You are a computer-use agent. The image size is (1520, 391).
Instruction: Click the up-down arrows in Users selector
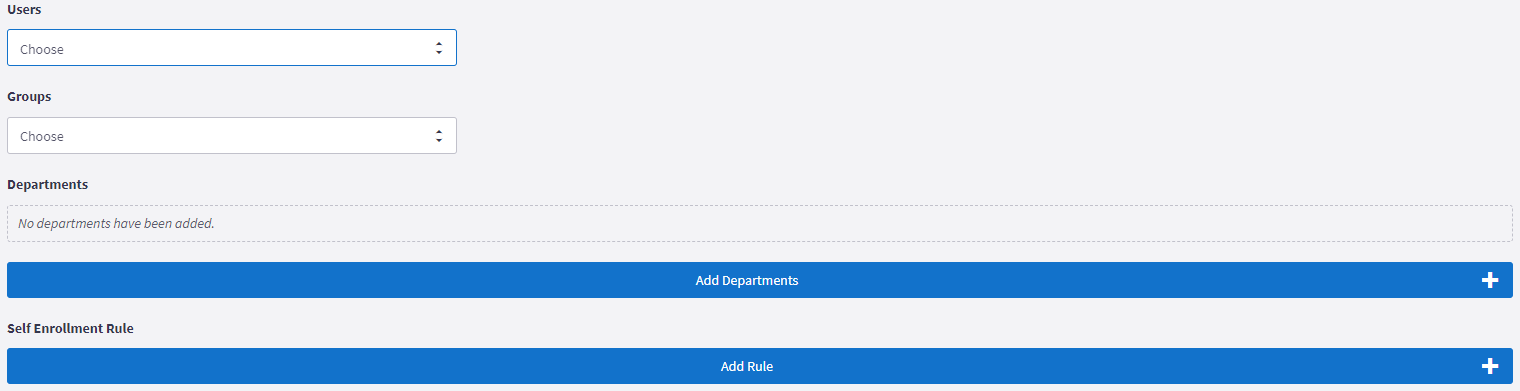point(438,48)
